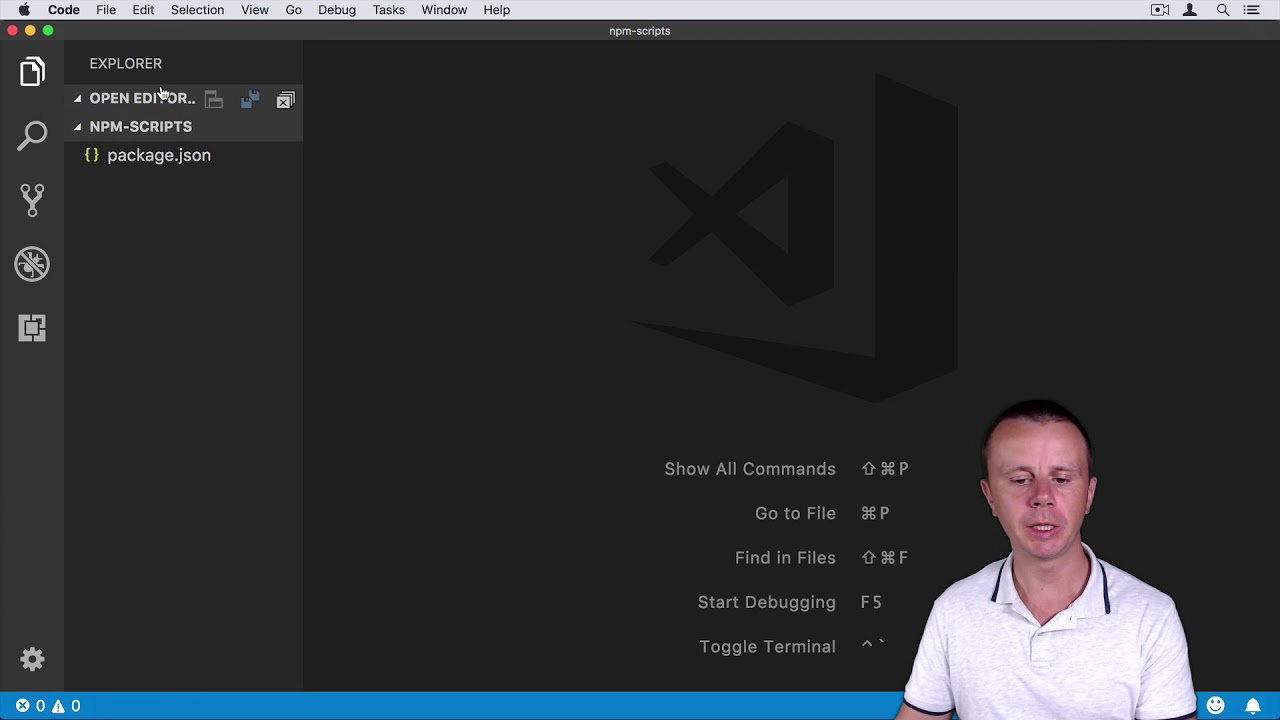Click the errors count in status bar
Image resolution: width=1280 pixels, height=720 pixels.
point(30,706)
